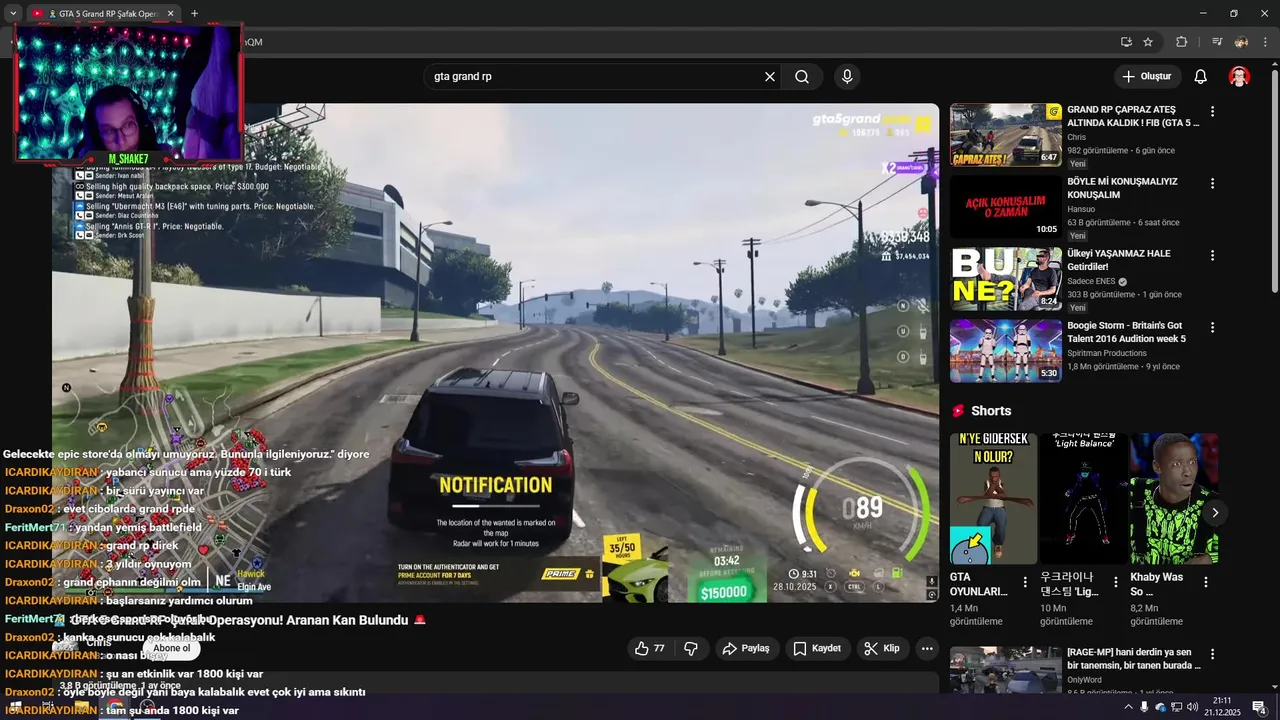Screen dimensions: 1280x720
Task: Open options for the RAGE-MP video
Action: coord(1212,654)
